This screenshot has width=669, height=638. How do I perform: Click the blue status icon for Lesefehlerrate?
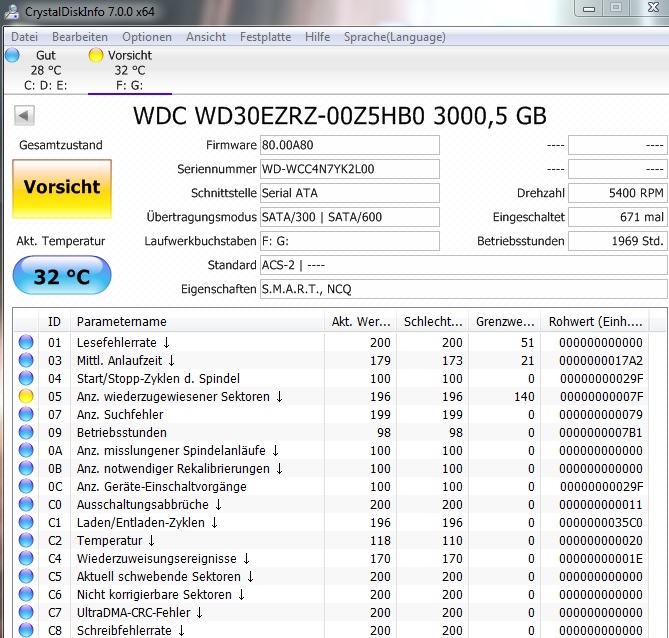point(26,342)
